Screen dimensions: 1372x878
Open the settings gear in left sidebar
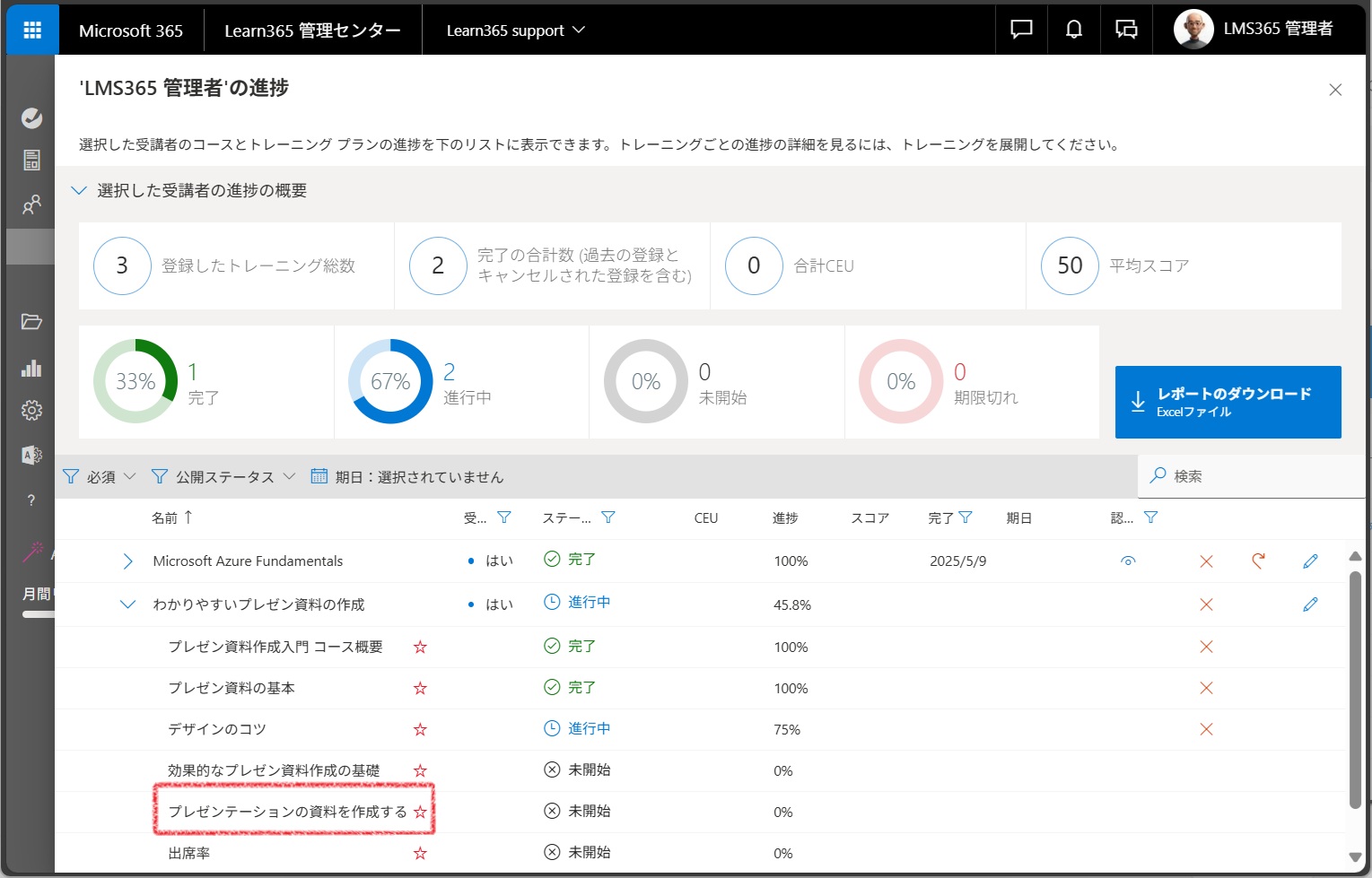coord(31,410)
